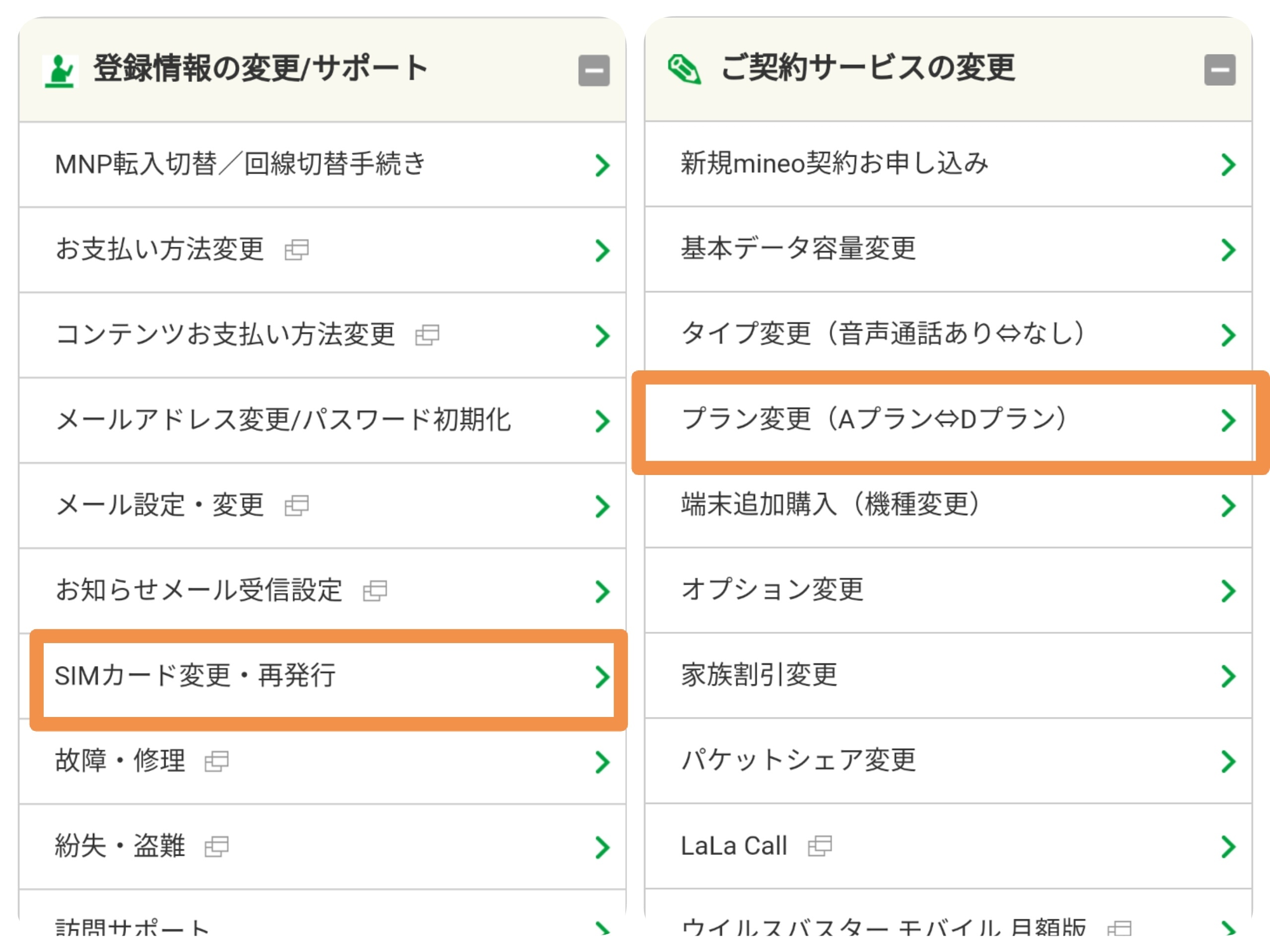
Task: Click external window icon beside 紛失・盗難
Action: click(216, 846)
